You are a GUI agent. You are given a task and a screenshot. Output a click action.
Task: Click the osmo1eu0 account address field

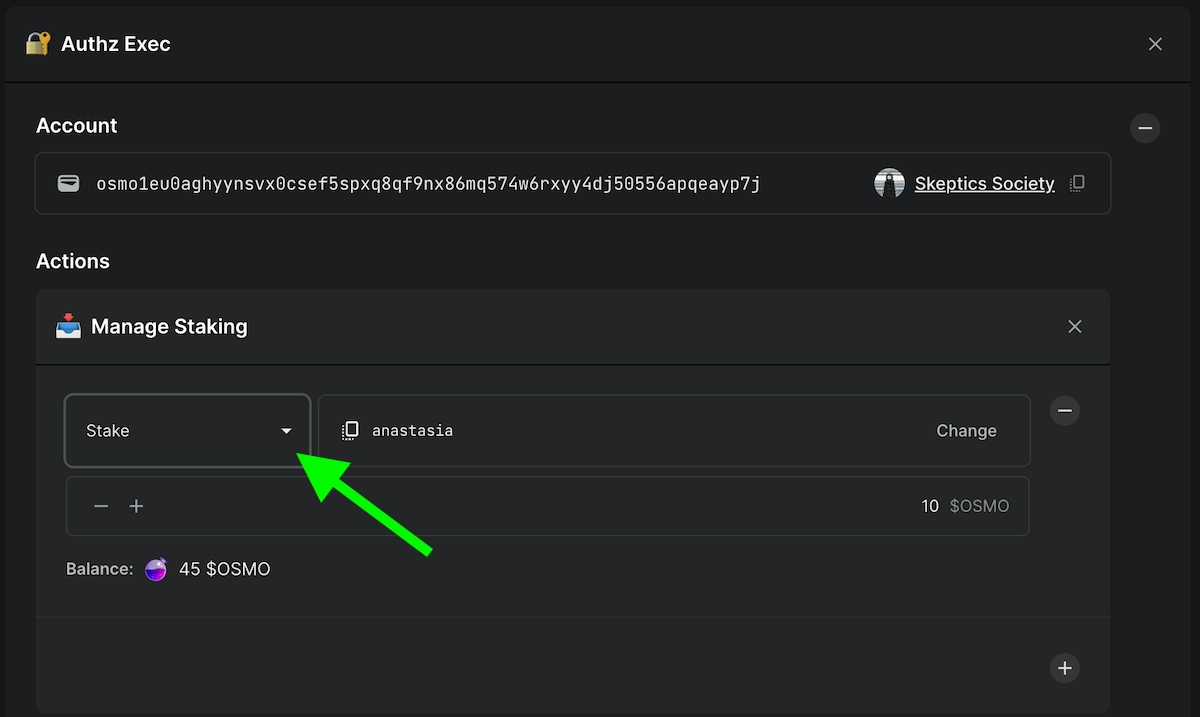(x=428, y=183)
